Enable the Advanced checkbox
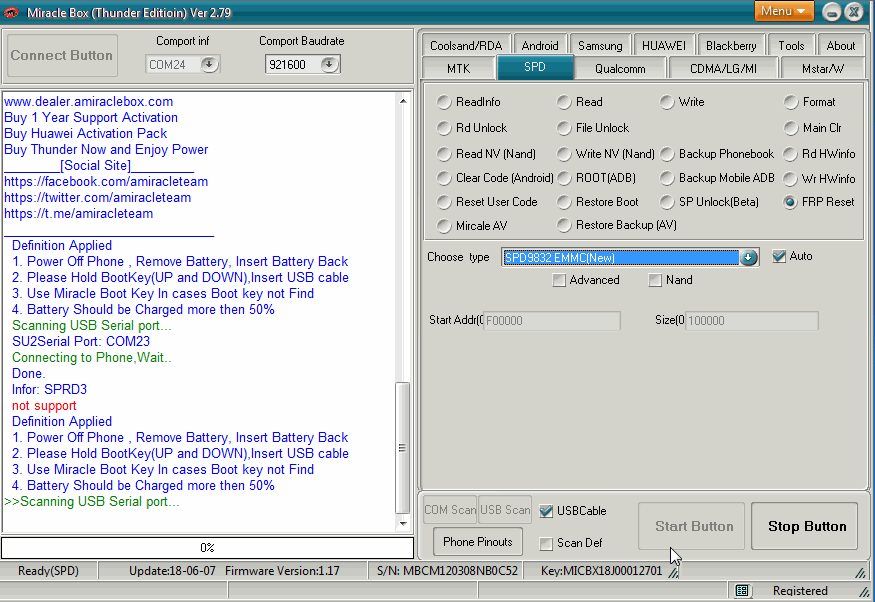This screenshot has height=602, width=875. (559, 280)
